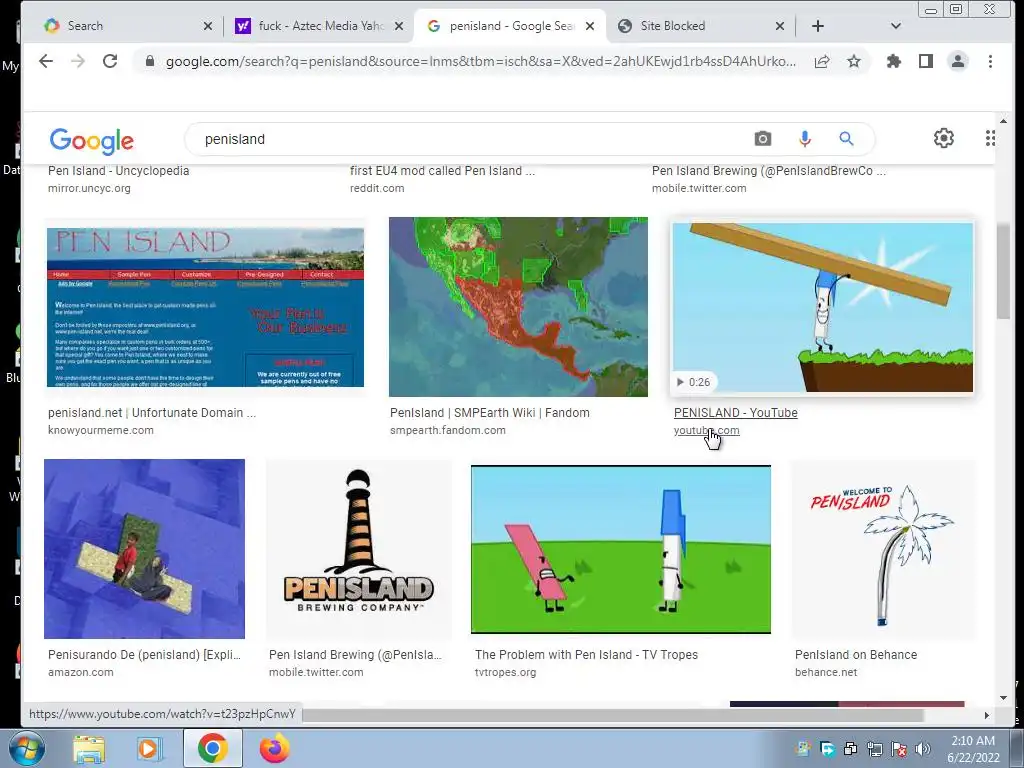
Task: Search by image with camera icon
Action: [x=762, y=138]
